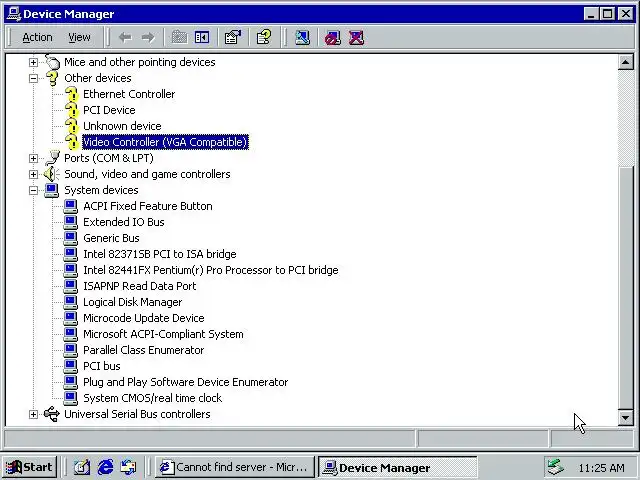Collapse the Other devices node
Image resolution: width=640 pixels, height=480 pixels.
pos(33,78)
